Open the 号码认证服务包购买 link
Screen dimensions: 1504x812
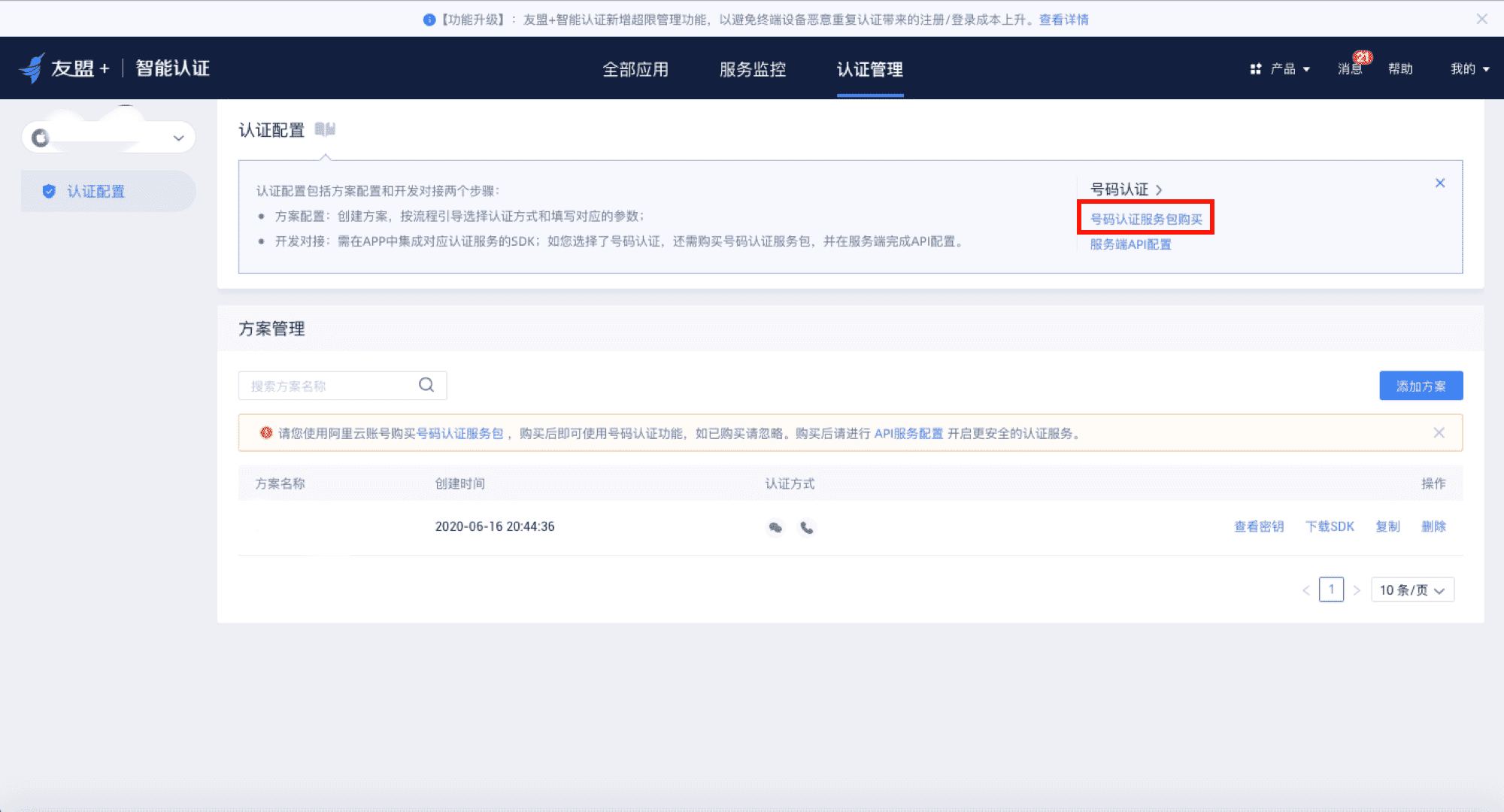pyautogui.click(x=1146, y=219)
